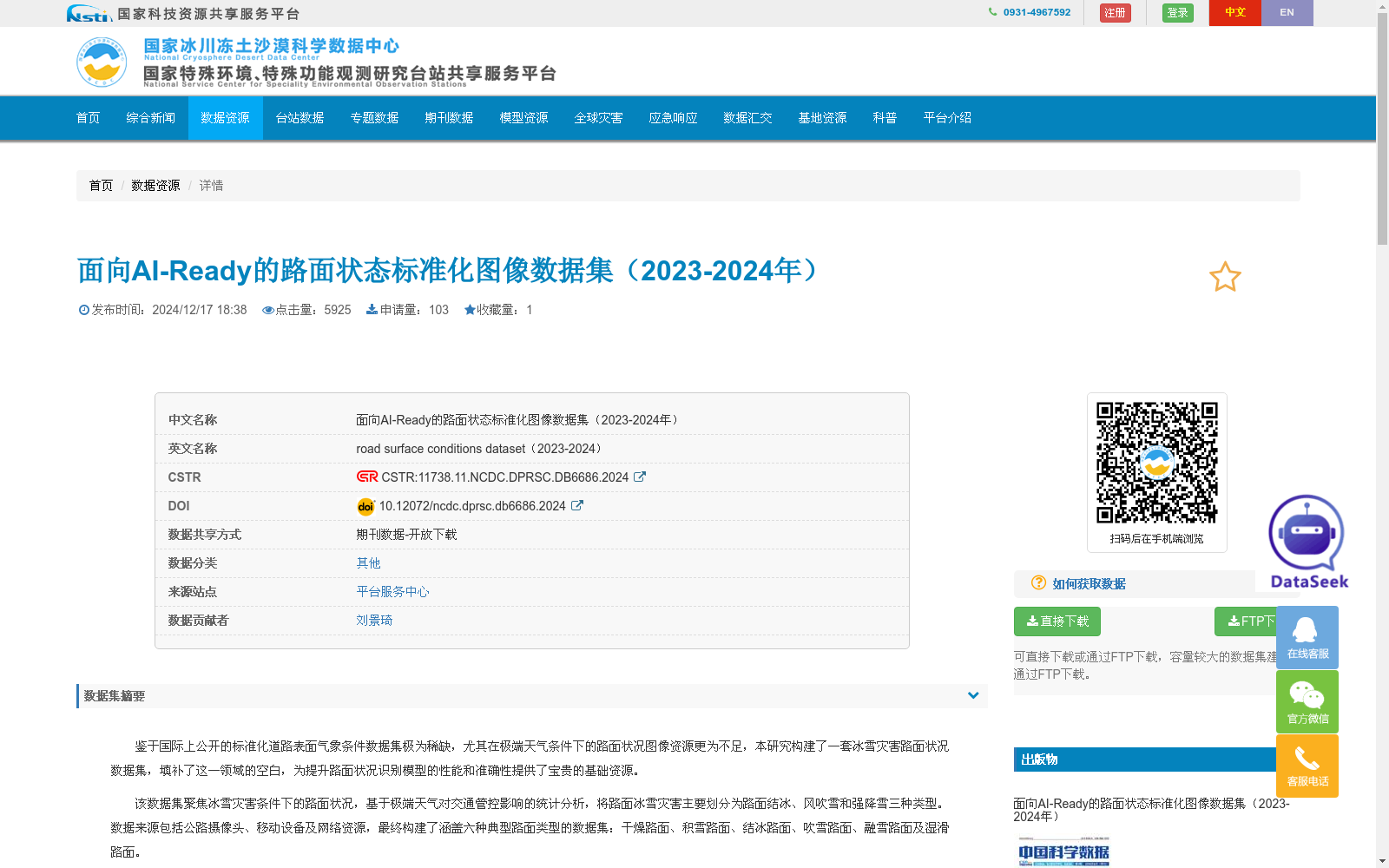Click the 点击量 5925 text
Screen dimensions: 1389x868
pos(306,310)
